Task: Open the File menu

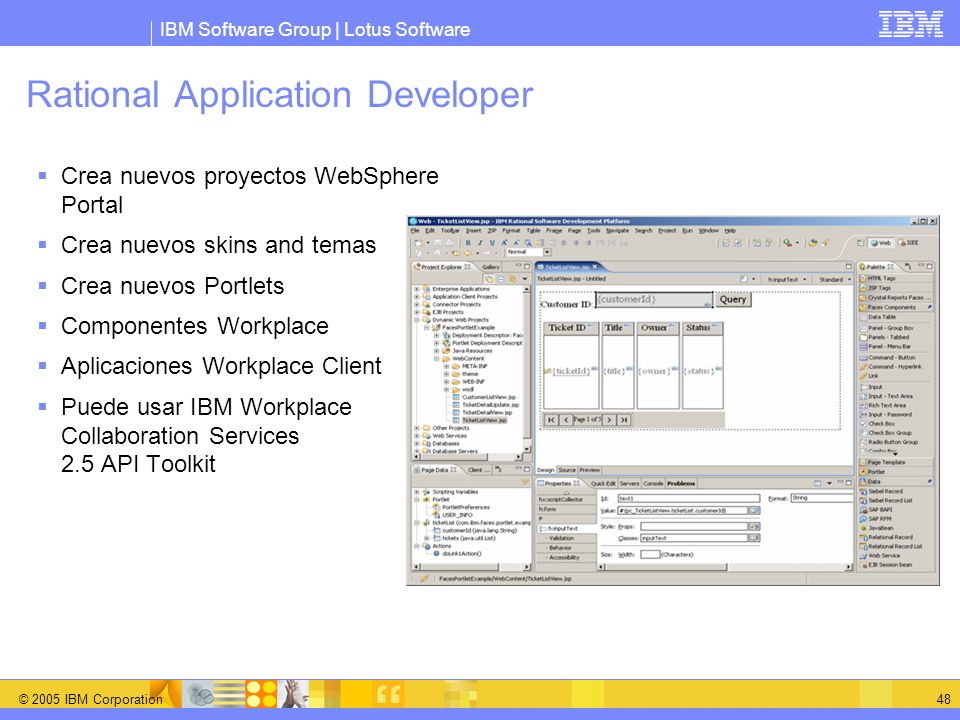Action: pos(415,231)
